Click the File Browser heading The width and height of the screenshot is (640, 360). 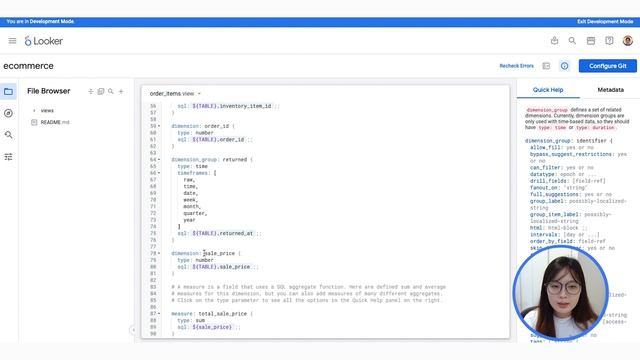tap(49, 91)
